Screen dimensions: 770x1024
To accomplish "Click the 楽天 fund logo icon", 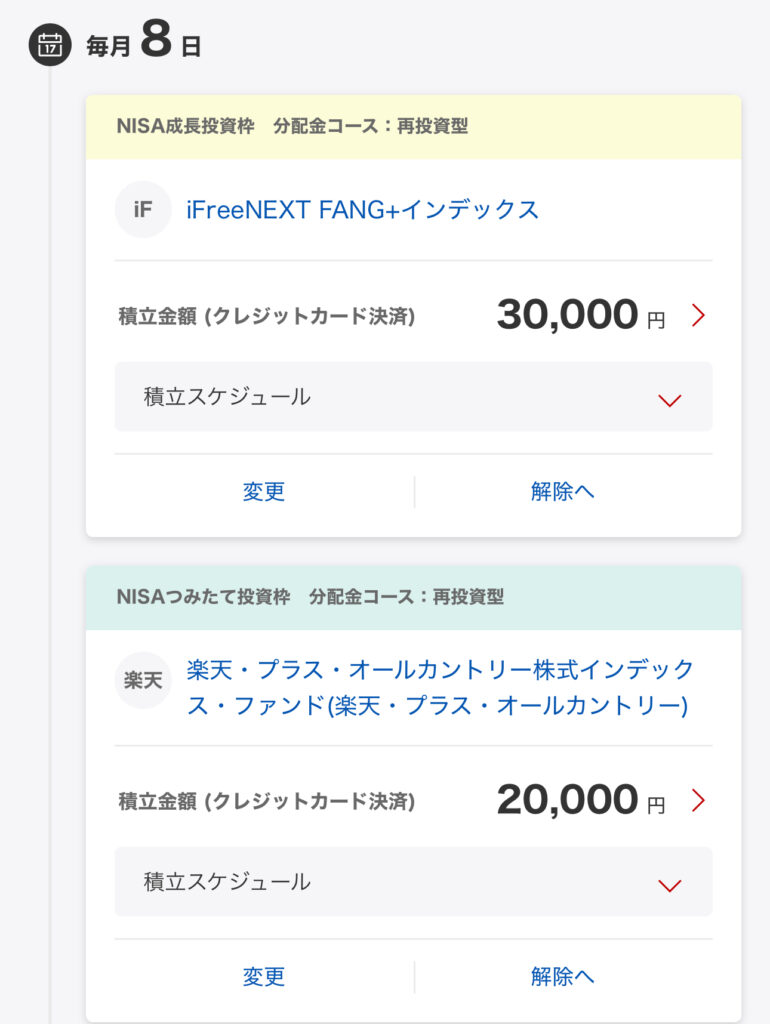I will tap(143, 680).
